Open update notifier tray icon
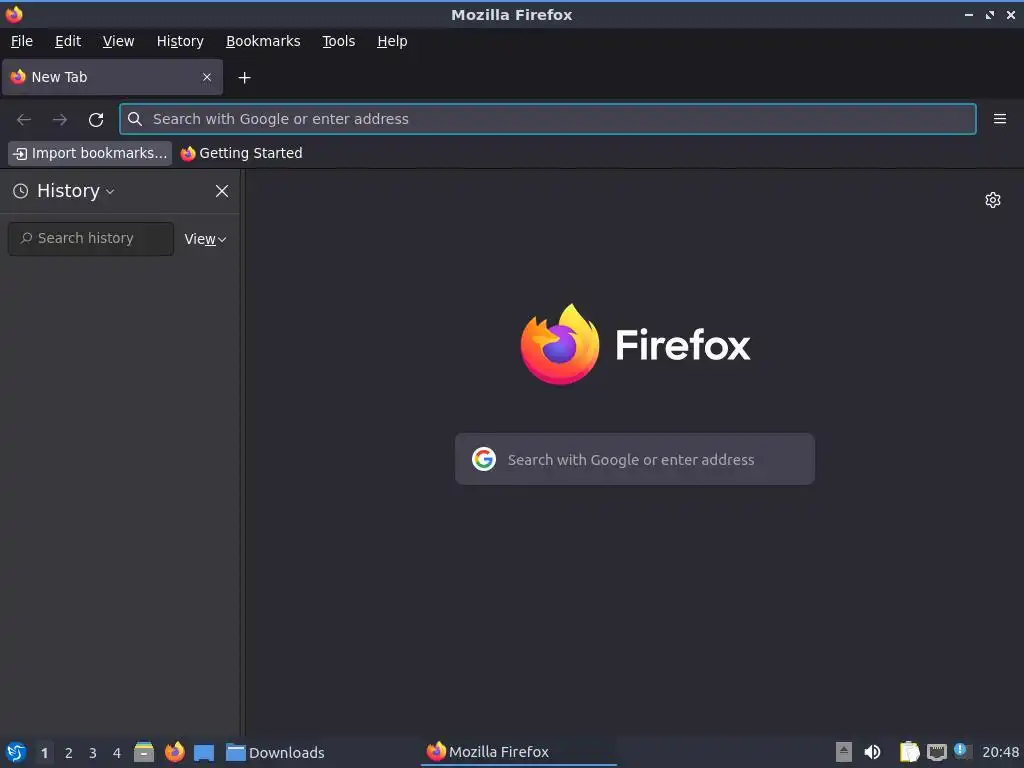The height and width of the screenshot is (768, 1024). [x=962, y=751]
